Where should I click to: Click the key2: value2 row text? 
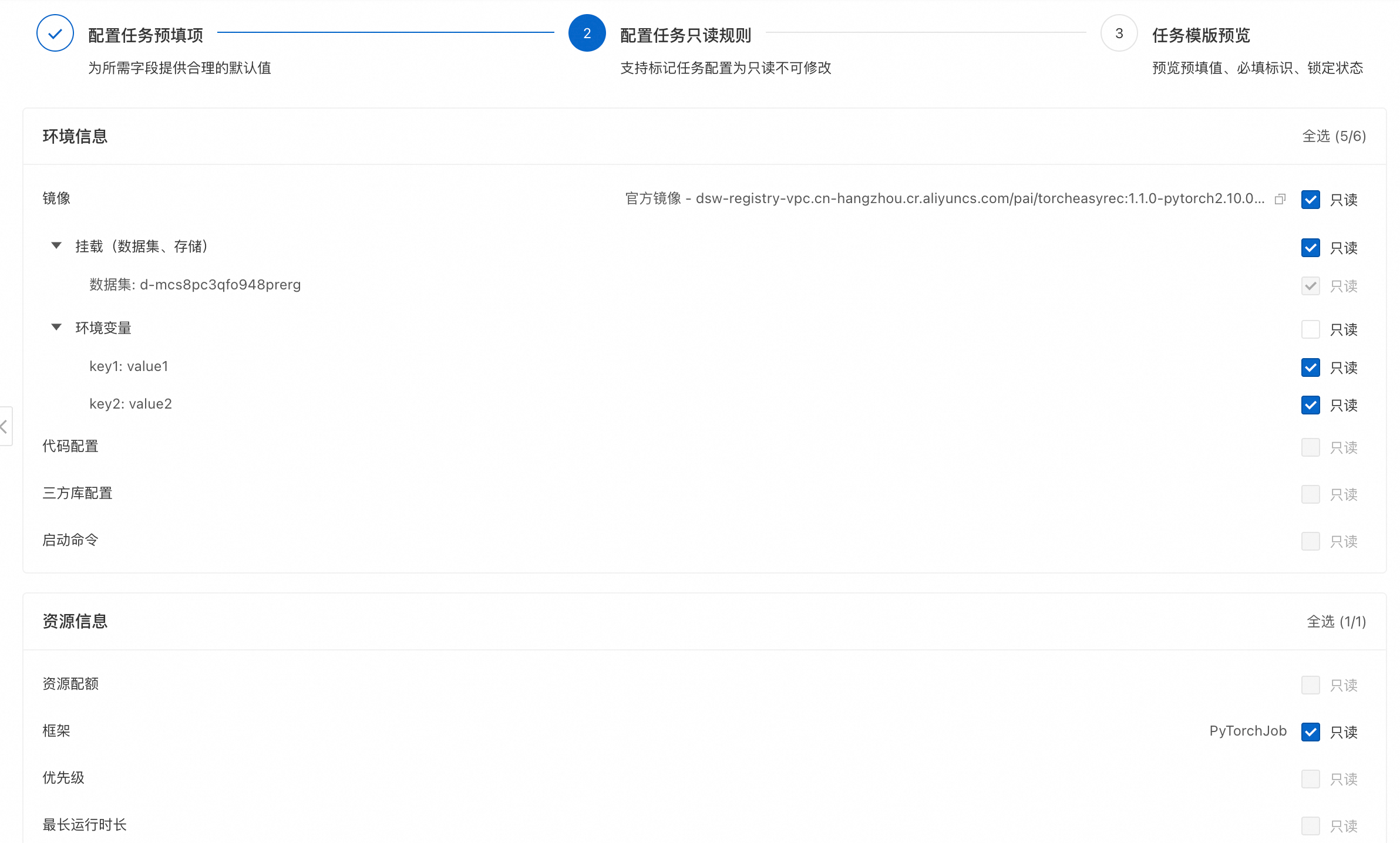pos(130,404)
